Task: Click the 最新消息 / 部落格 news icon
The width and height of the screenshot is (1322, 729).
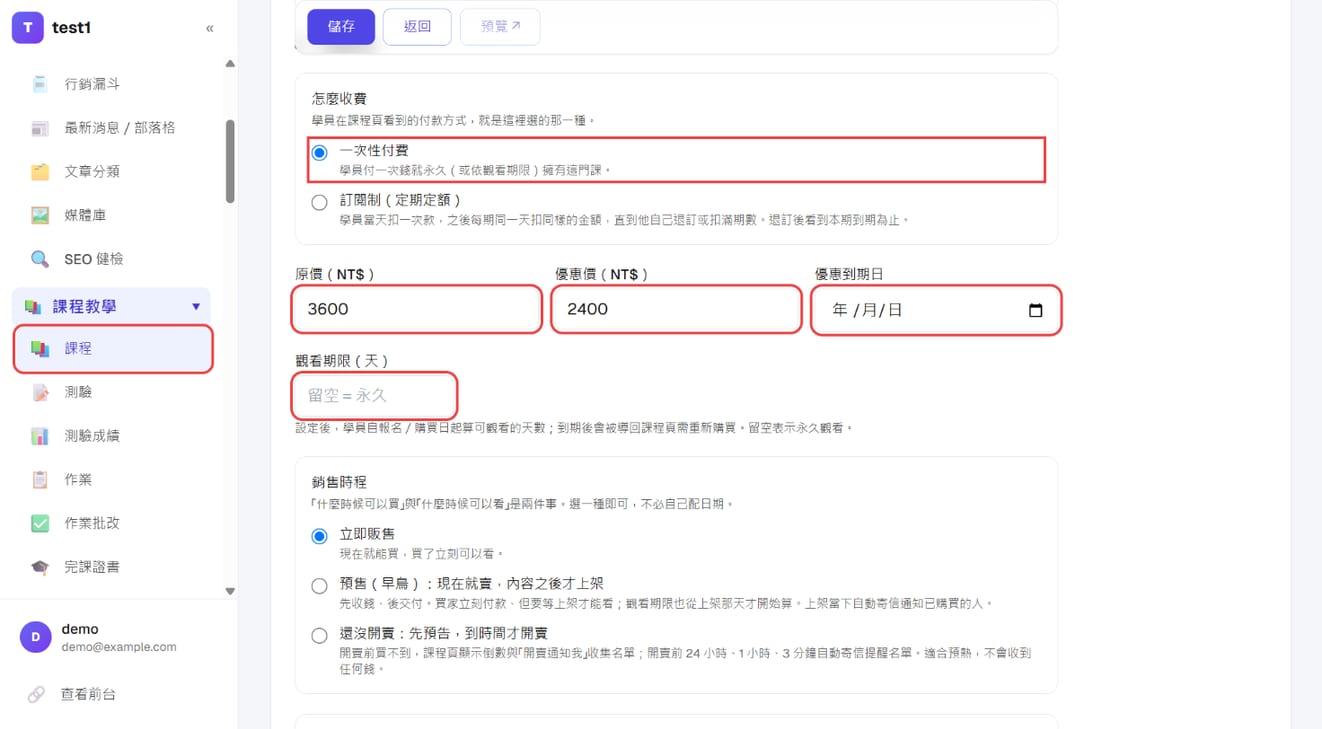Action: pyautogui.click(x=40, y=128)
